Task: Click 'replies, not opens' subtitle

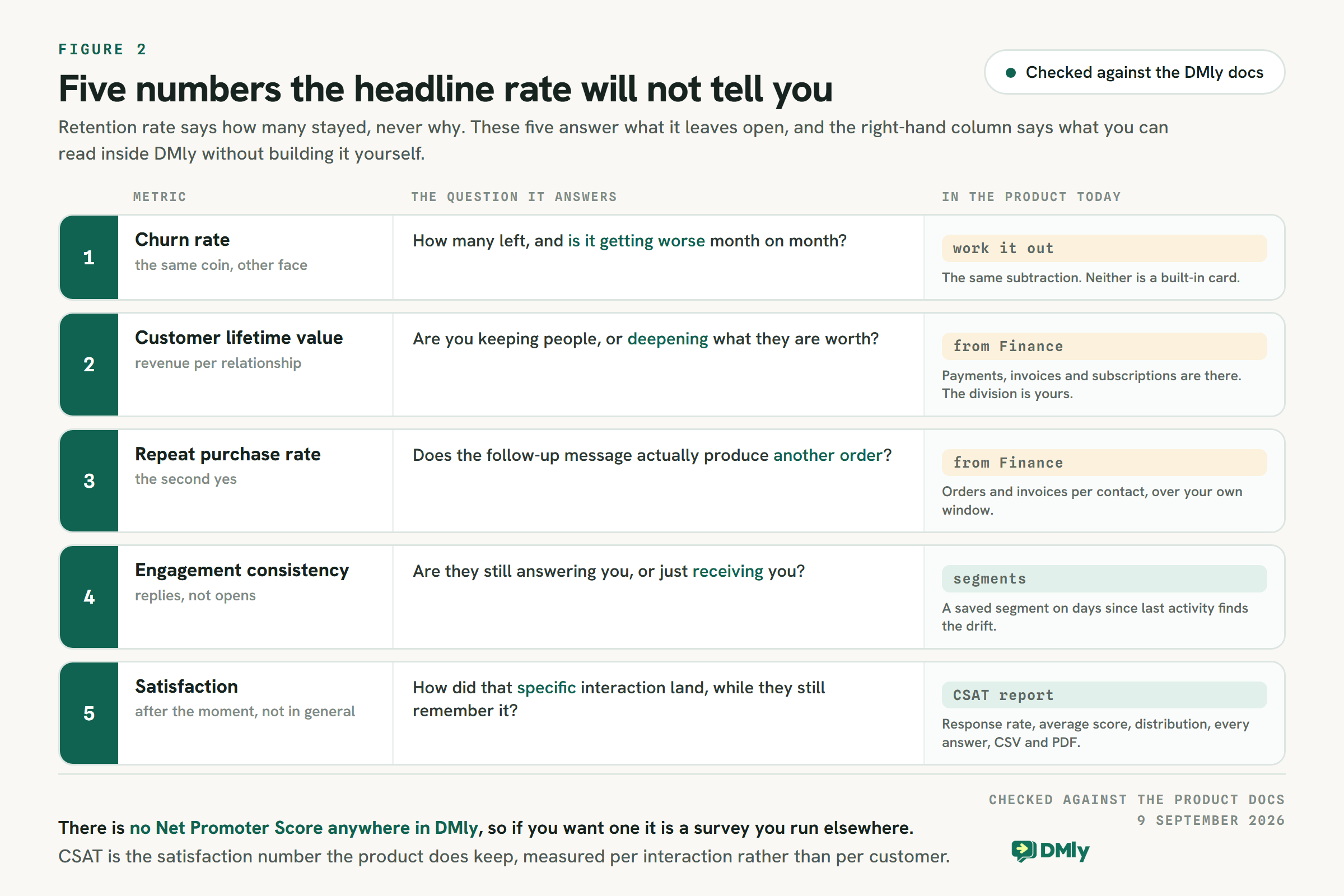Action: coord(195,595)
